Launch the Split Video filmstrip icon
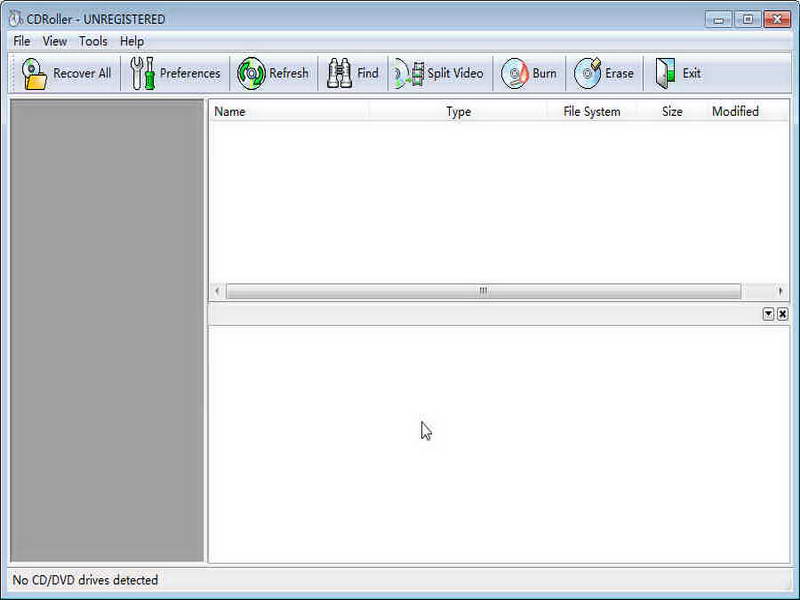 click(409, 73)
